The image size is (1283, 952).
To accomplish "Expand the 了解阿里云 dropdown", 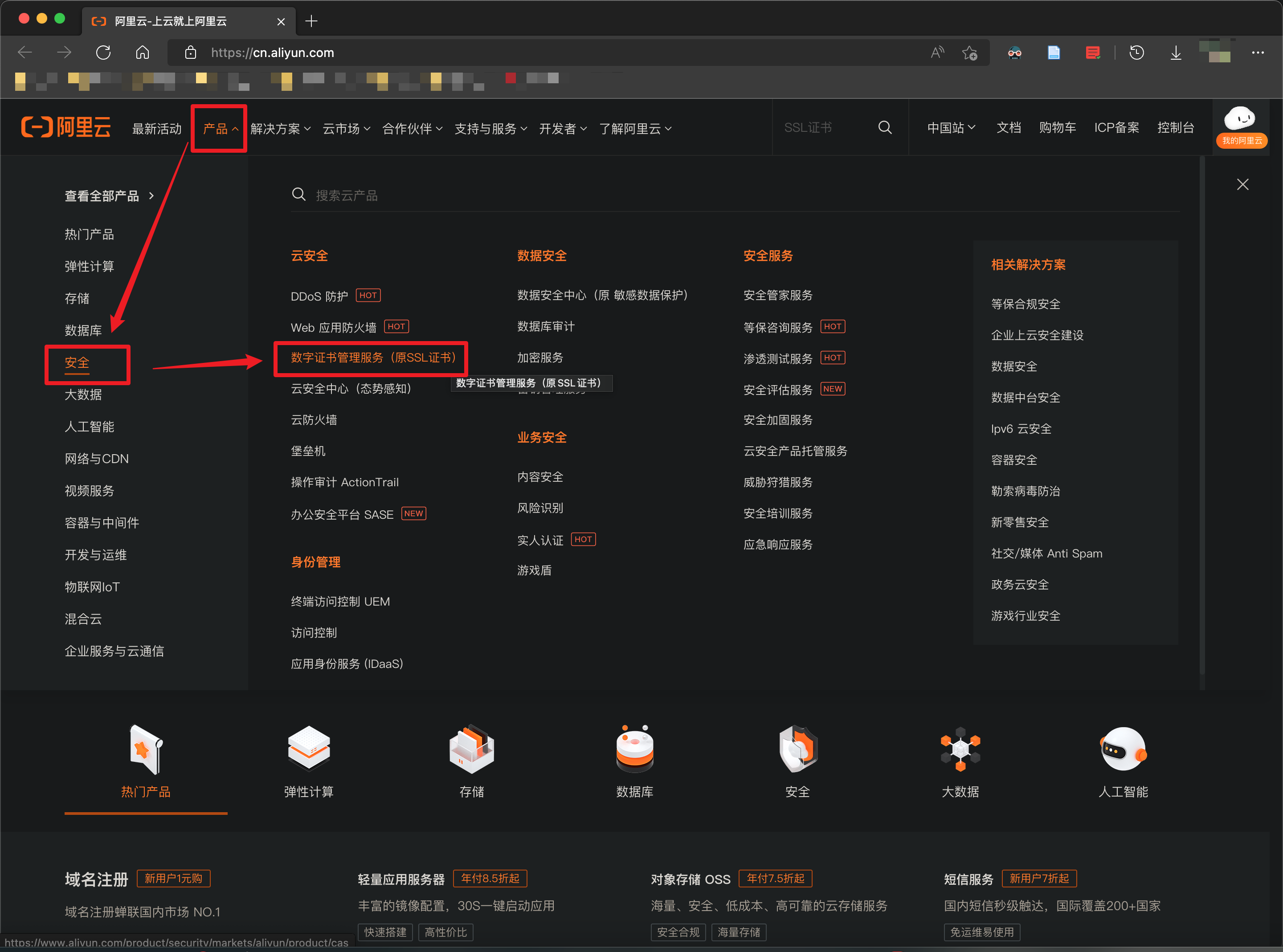I will (635, 128).
